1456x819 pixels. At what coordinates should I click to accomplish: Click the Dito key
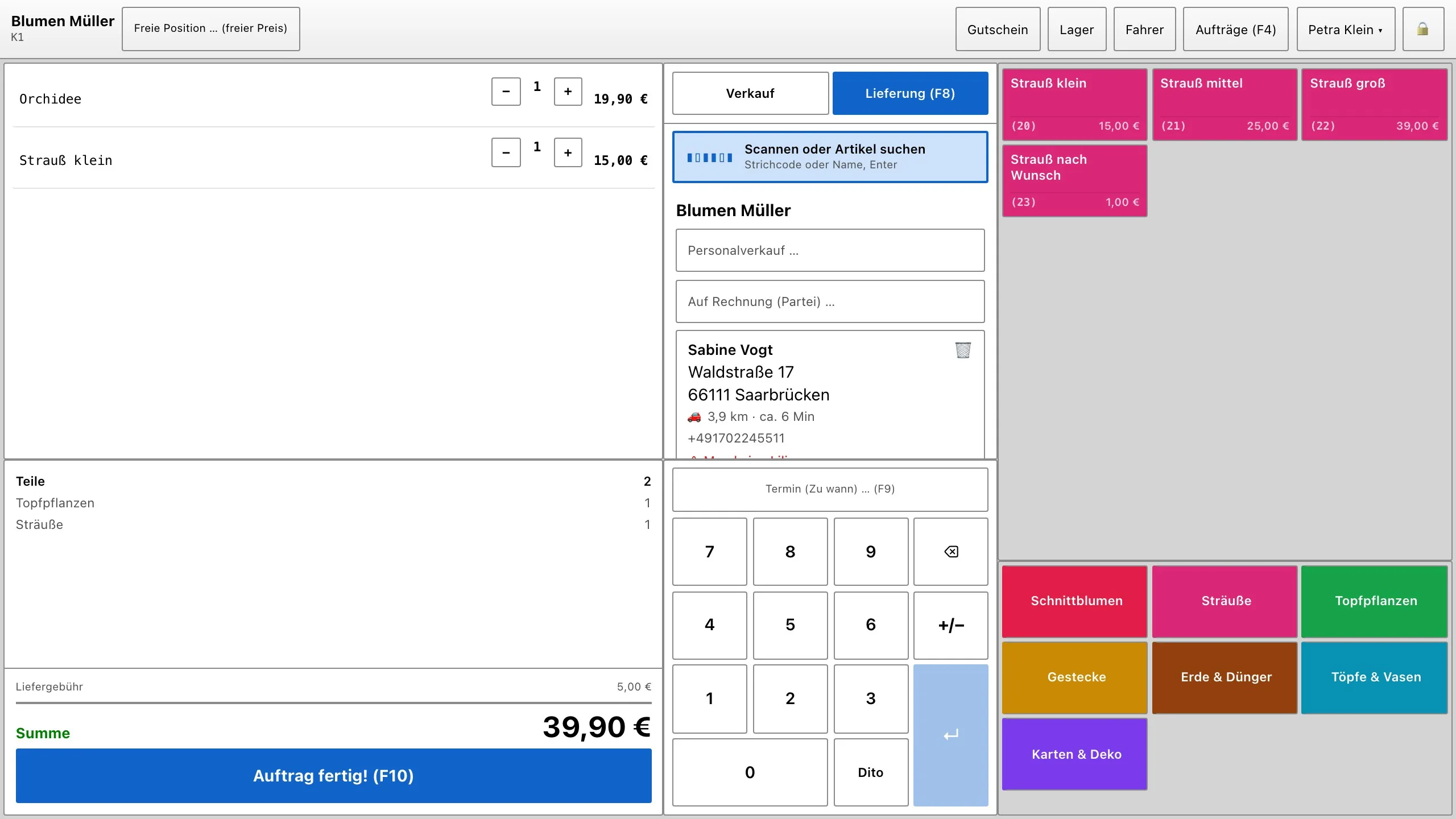[871, 772]
